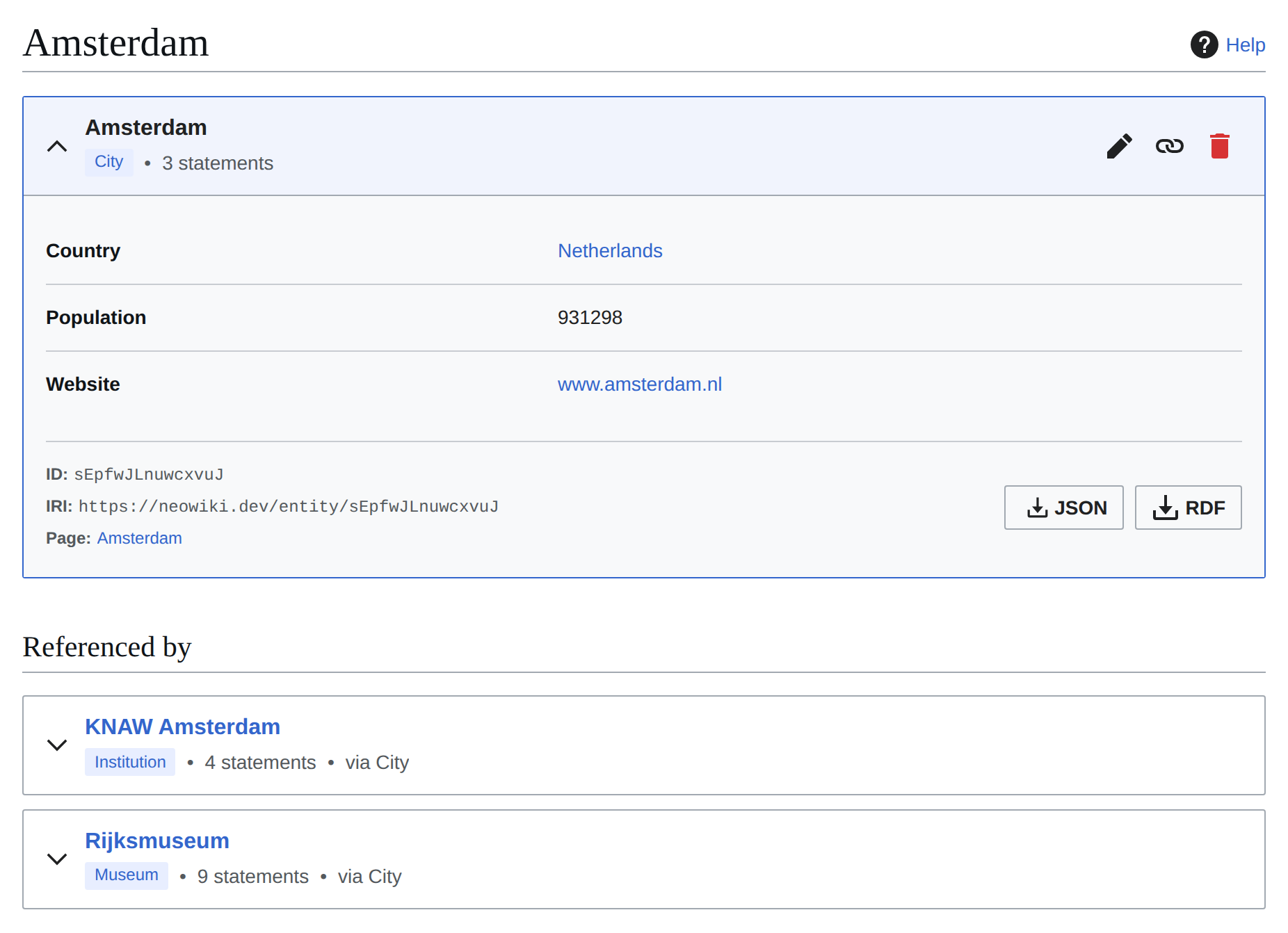The width and height of the screenshot is (1288, 933).
Task: Collapse the Amsterdam entity card chevron
Action: point(57,146)
